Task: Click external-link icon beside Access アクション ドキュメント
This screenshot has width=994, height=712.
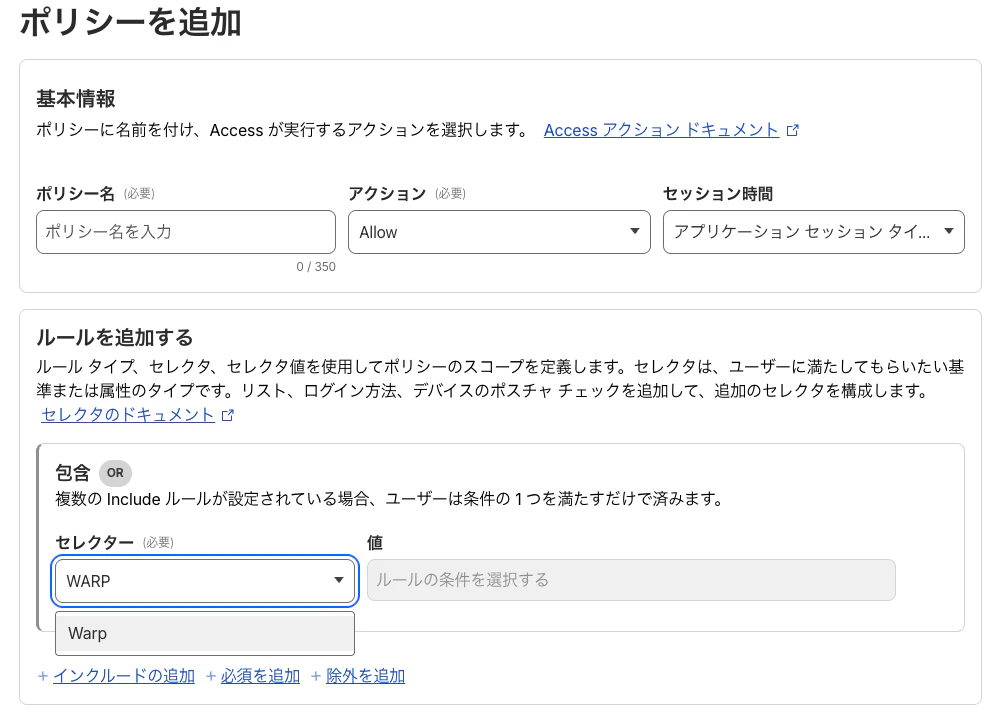Action: point(792,131)
